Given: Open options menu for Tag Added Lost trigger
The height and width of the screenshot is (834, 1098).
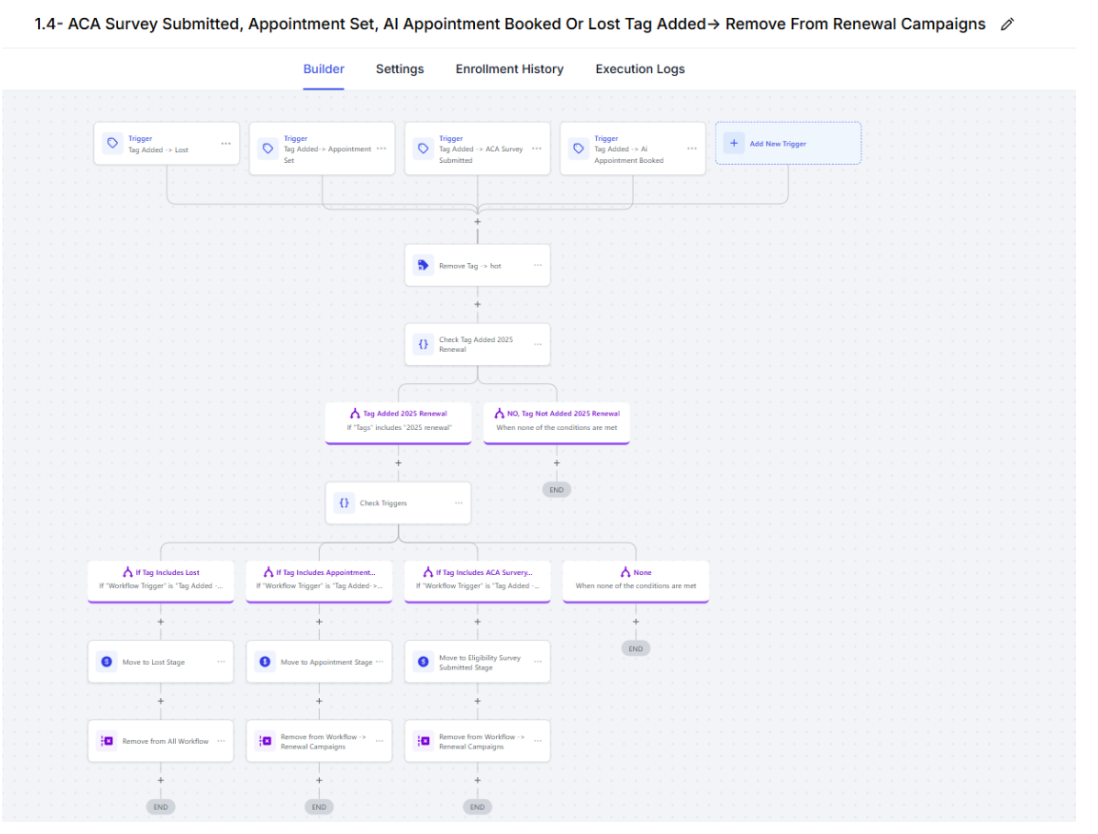Looking at the screenshot, I should (225, 144).
